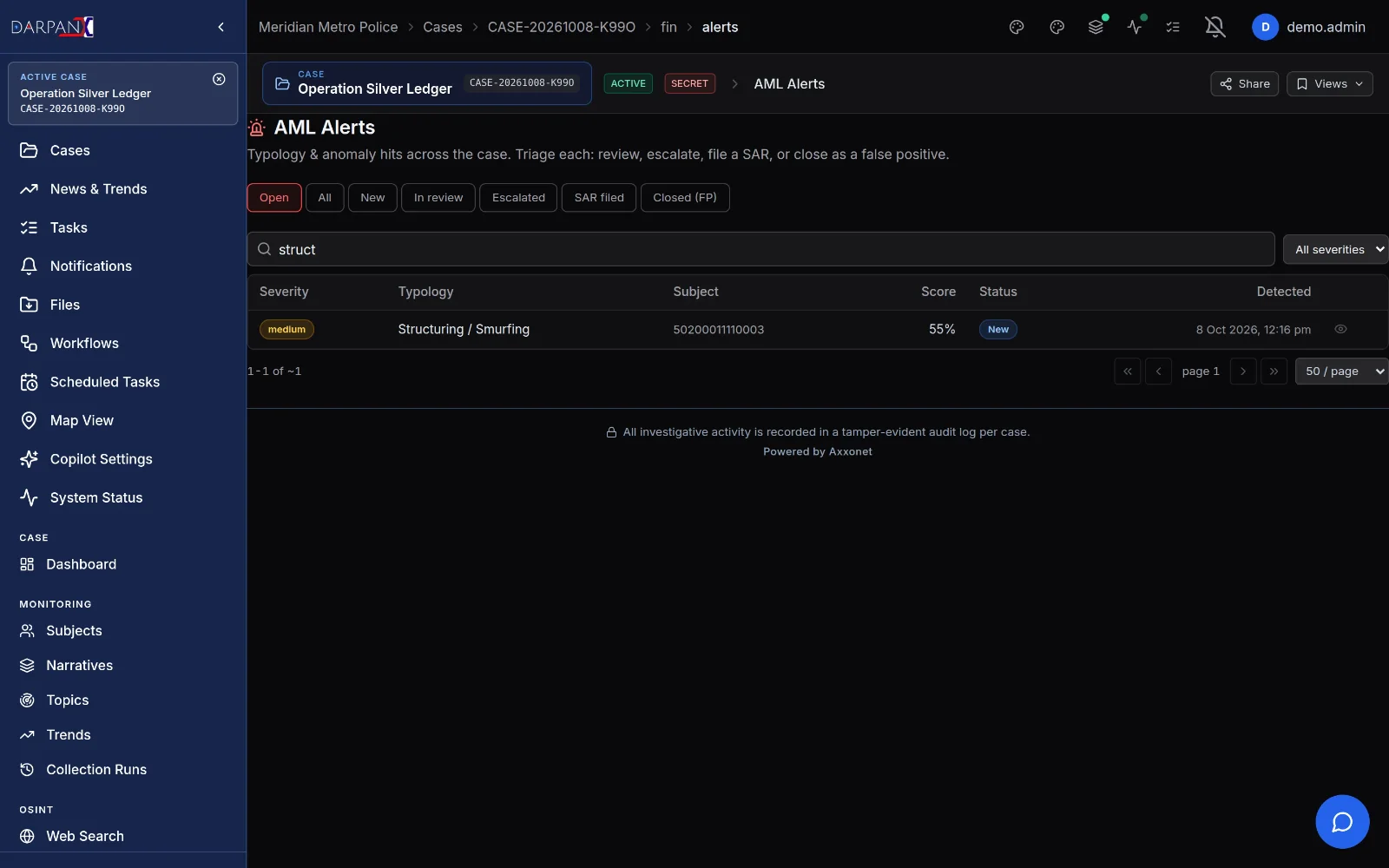
Task: Click Cases breadcrumb link
Action: (x=443, y=27)
